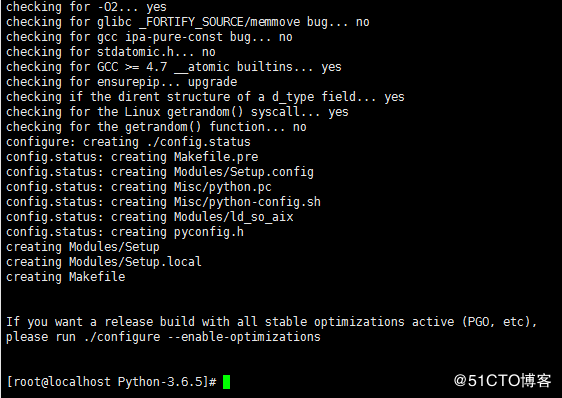Click the checking for ensurepip line
The width and height of the screenshot is (562, 398).
pos(122,82)
